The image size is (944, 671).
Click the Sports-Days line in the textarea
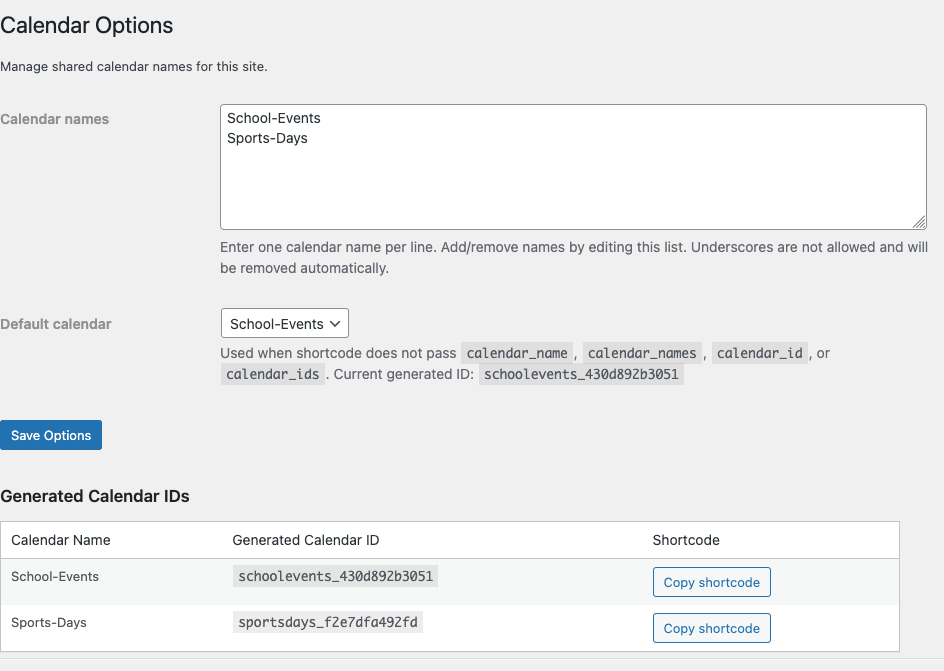point(267,138)
